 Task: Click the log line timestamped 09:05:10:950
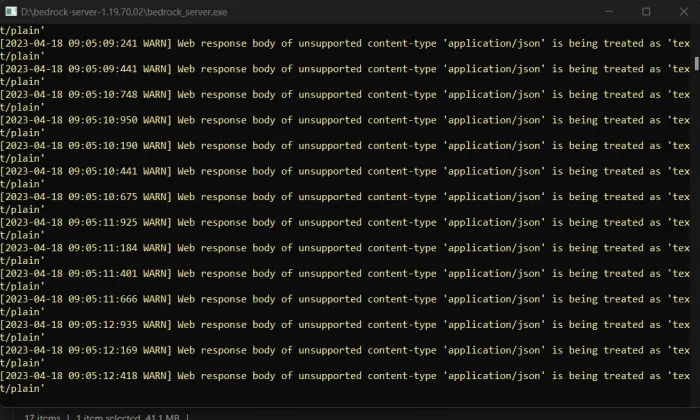coord(345,120)
